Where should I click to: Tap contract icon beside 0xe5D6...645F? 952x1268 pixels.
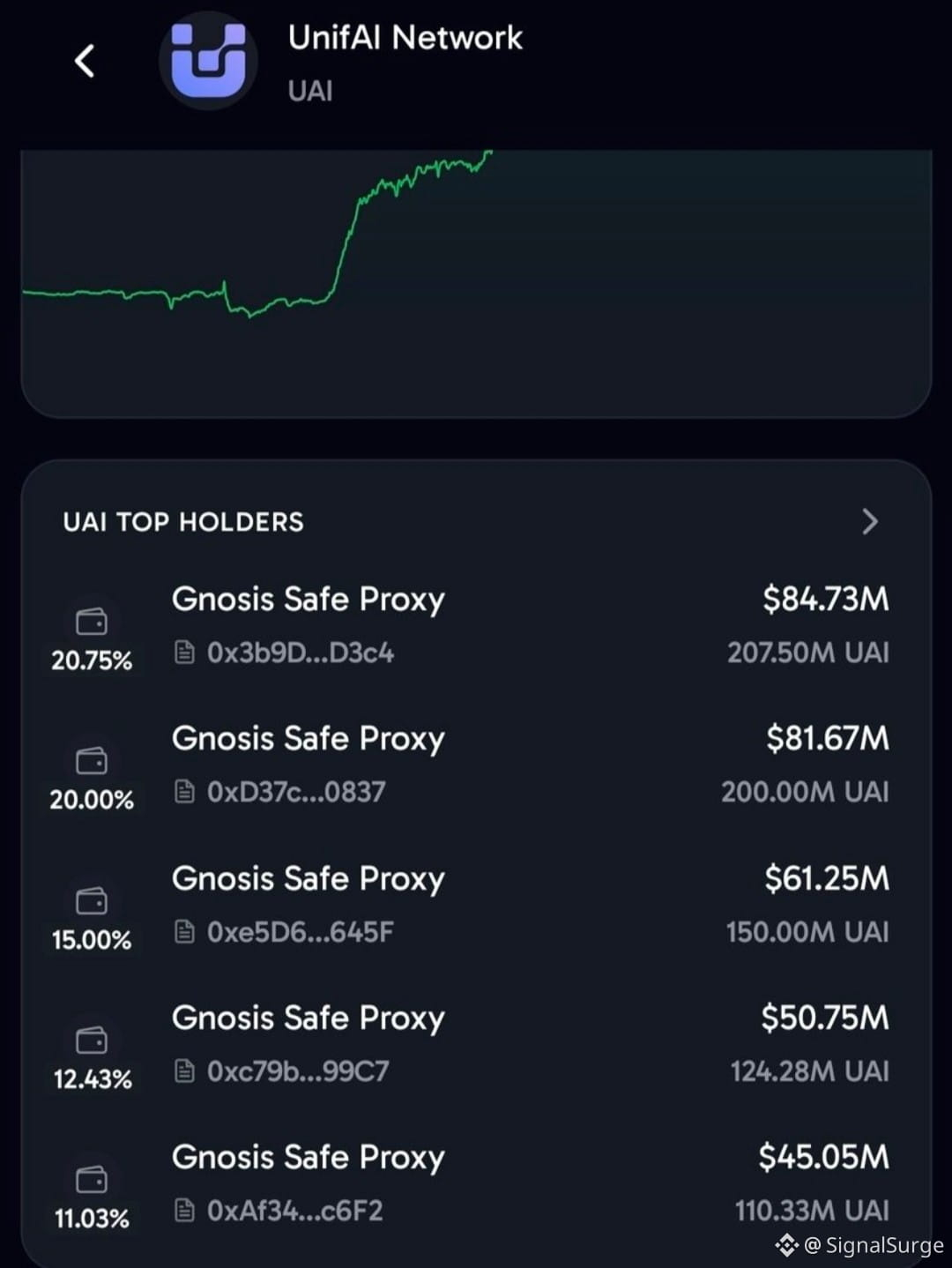pyautogui.click(x=184, y=931)
